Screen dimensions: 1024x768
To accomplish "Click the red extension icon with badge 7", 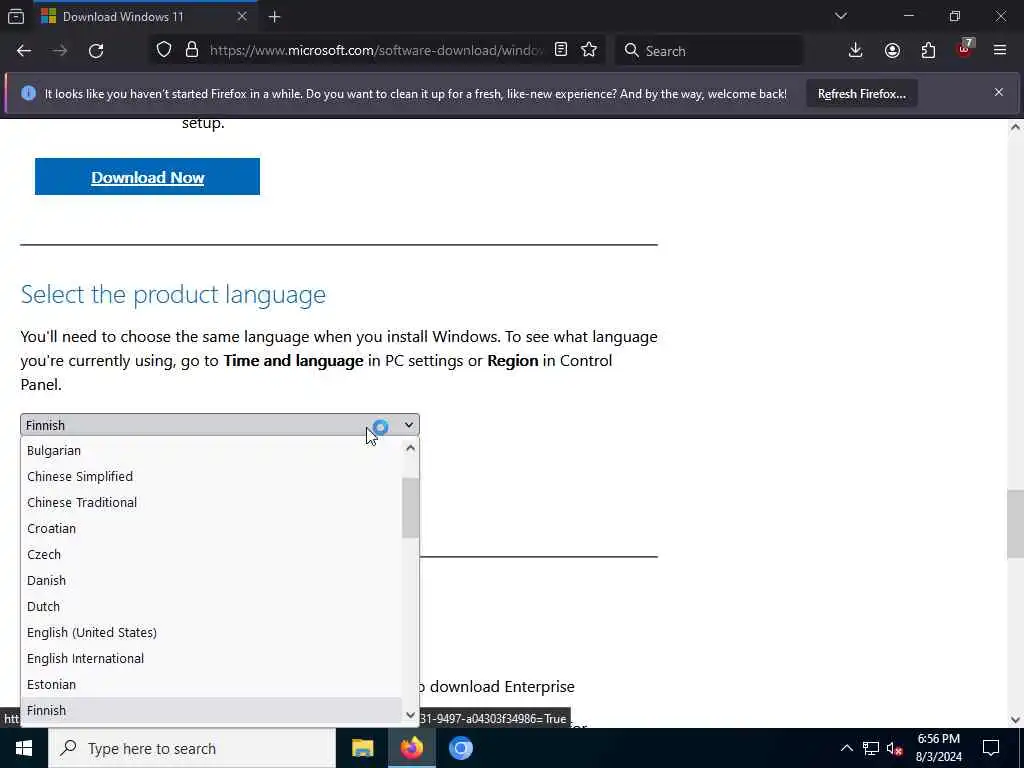I will point(965,49).
